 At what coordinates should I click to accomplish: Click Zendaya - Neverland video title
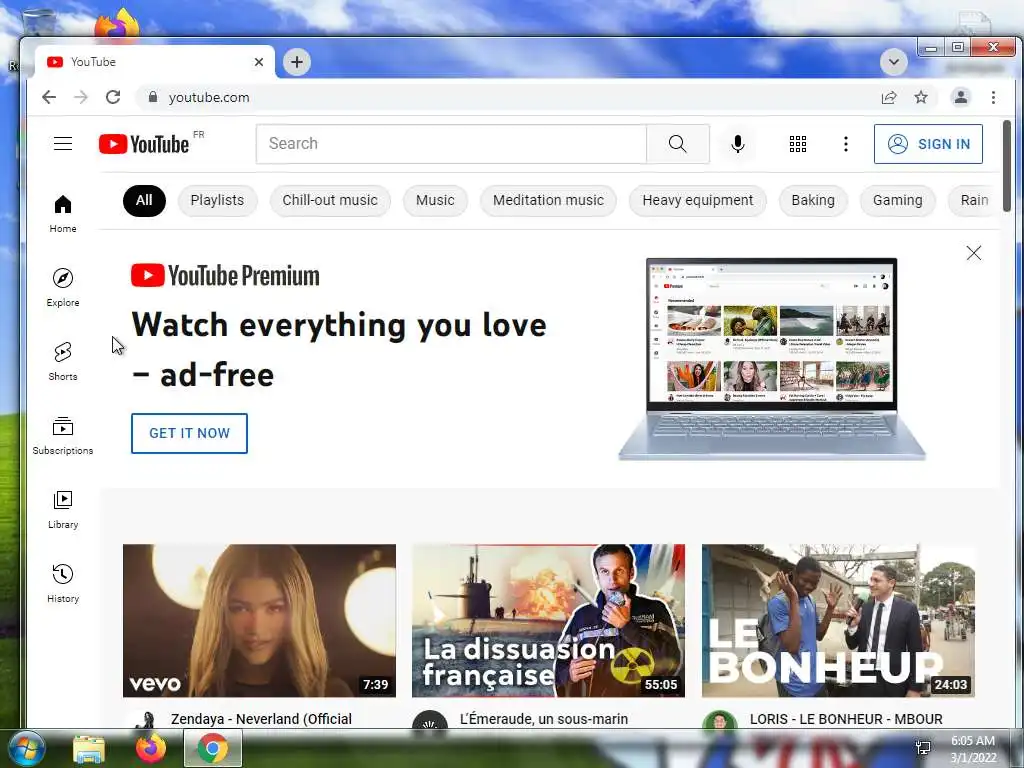coord(261,719)
